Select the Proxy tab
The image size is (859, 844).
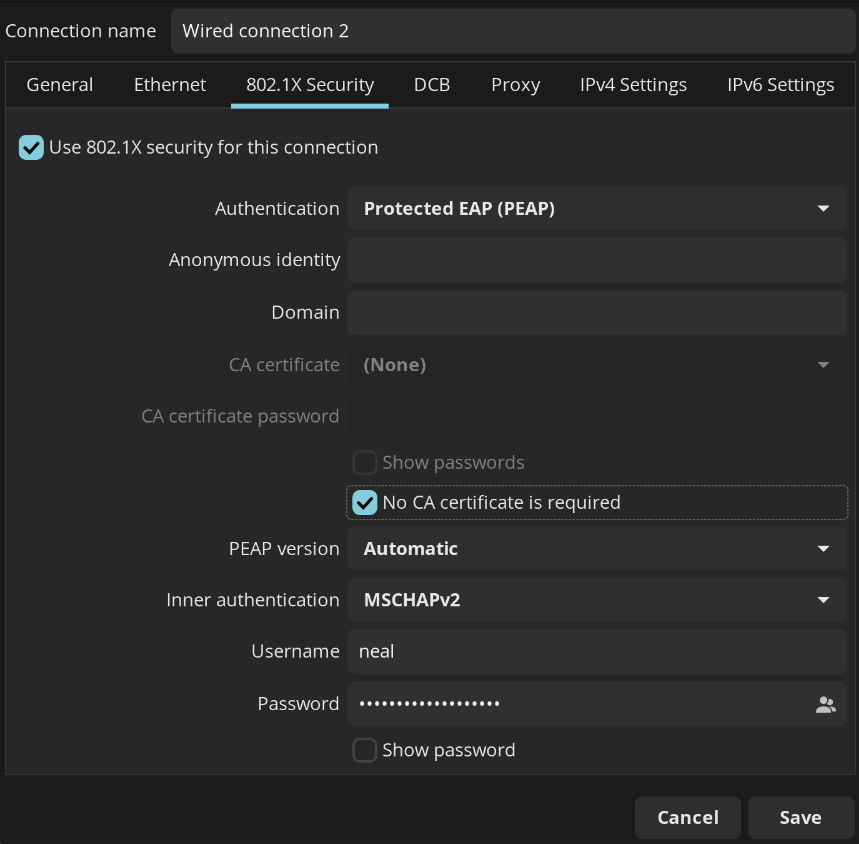click(515, 85)
